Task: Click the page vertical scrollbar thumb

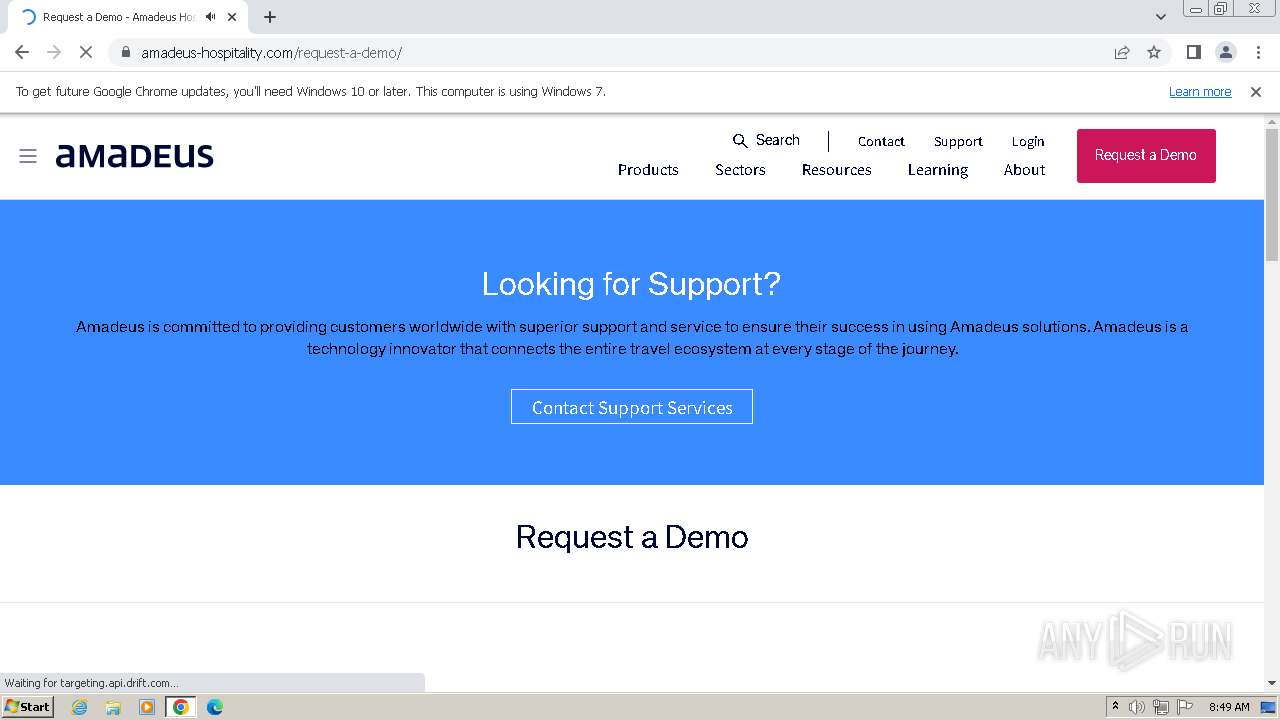Action: pos(1272,195)
